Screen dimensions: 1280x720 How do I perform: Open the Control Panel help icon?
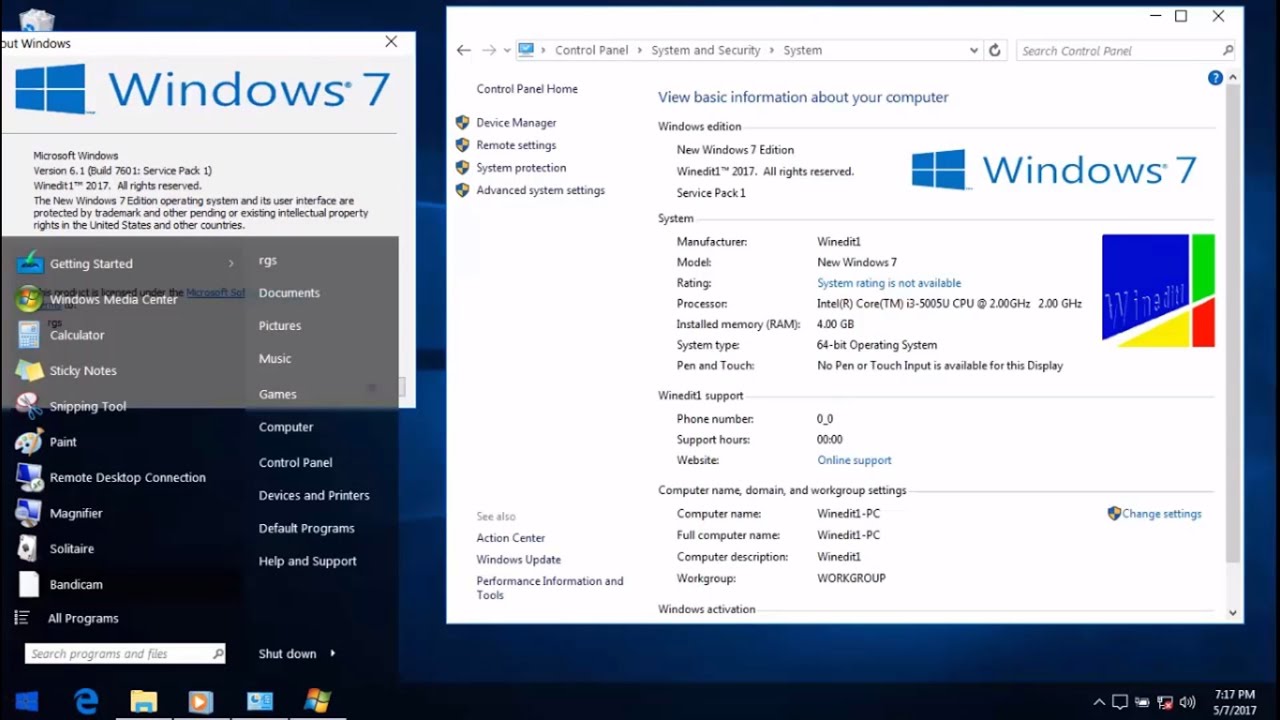click(x=1215, y=78)
